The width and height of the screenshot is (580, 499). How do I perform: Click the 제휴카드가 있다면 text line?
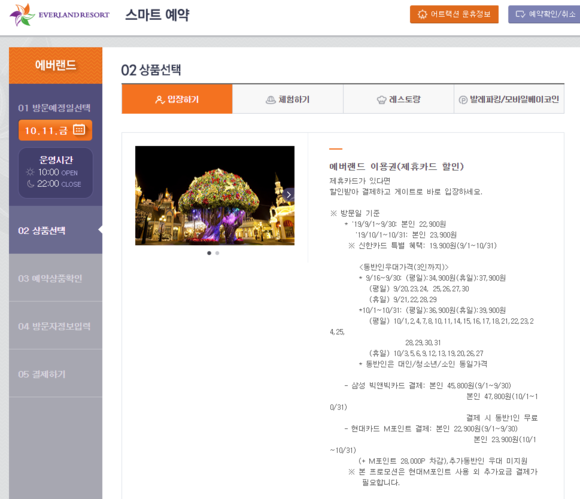tap(360, 181)
